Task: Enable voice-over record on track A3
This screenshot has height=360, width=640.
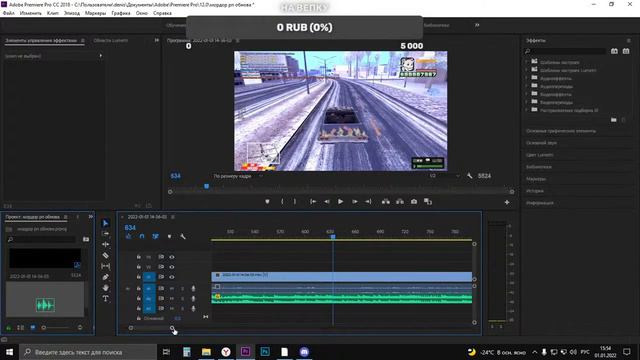Action: click(x=193, y=309)
